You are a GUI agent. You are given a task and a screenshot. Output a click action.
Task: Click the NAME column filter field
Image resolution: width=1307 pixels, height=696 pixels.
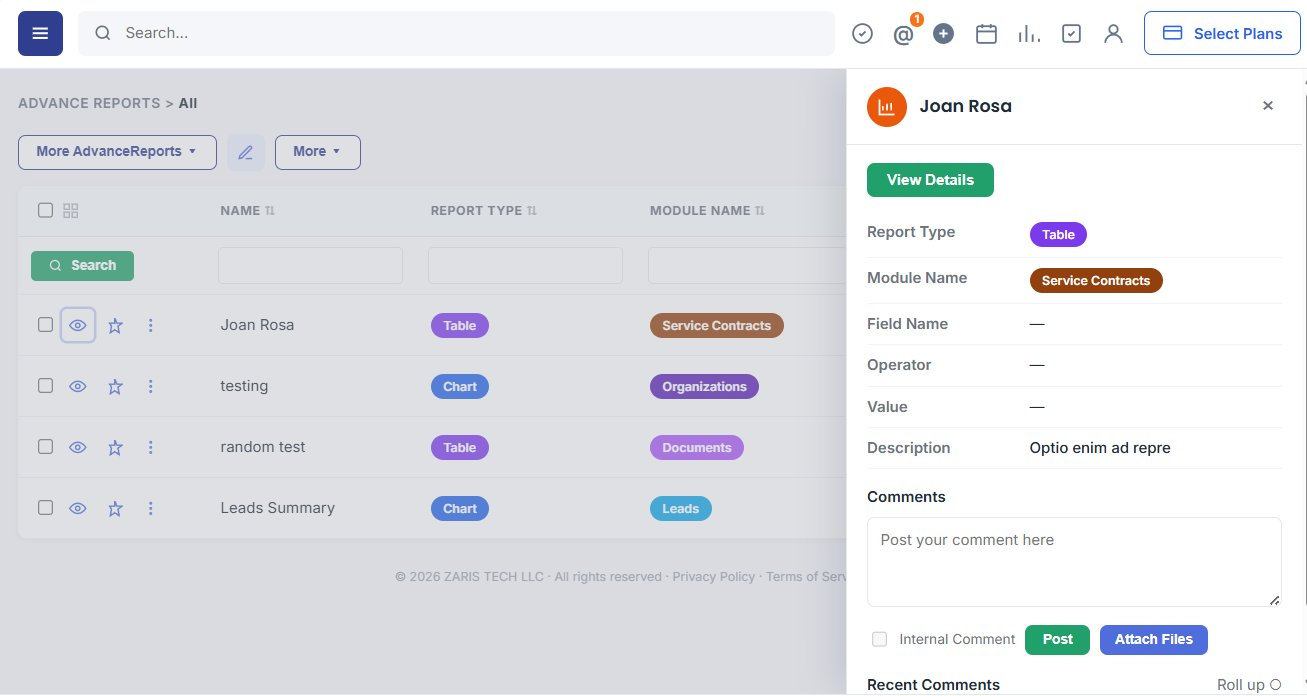coord(310,266)
